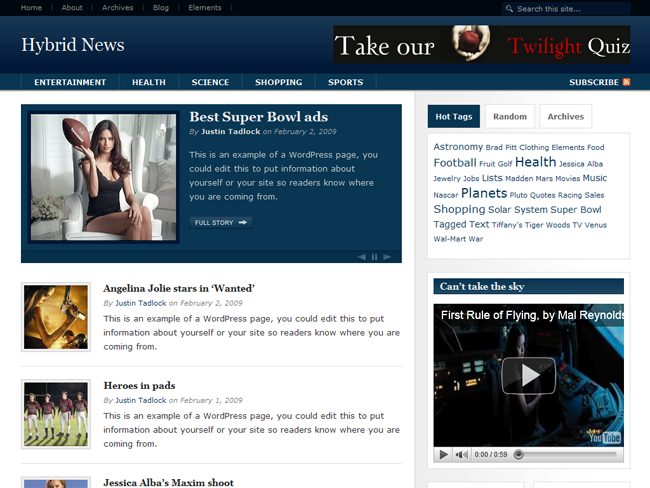
Task: Click the Pluto tag
Action: (518, 195)
